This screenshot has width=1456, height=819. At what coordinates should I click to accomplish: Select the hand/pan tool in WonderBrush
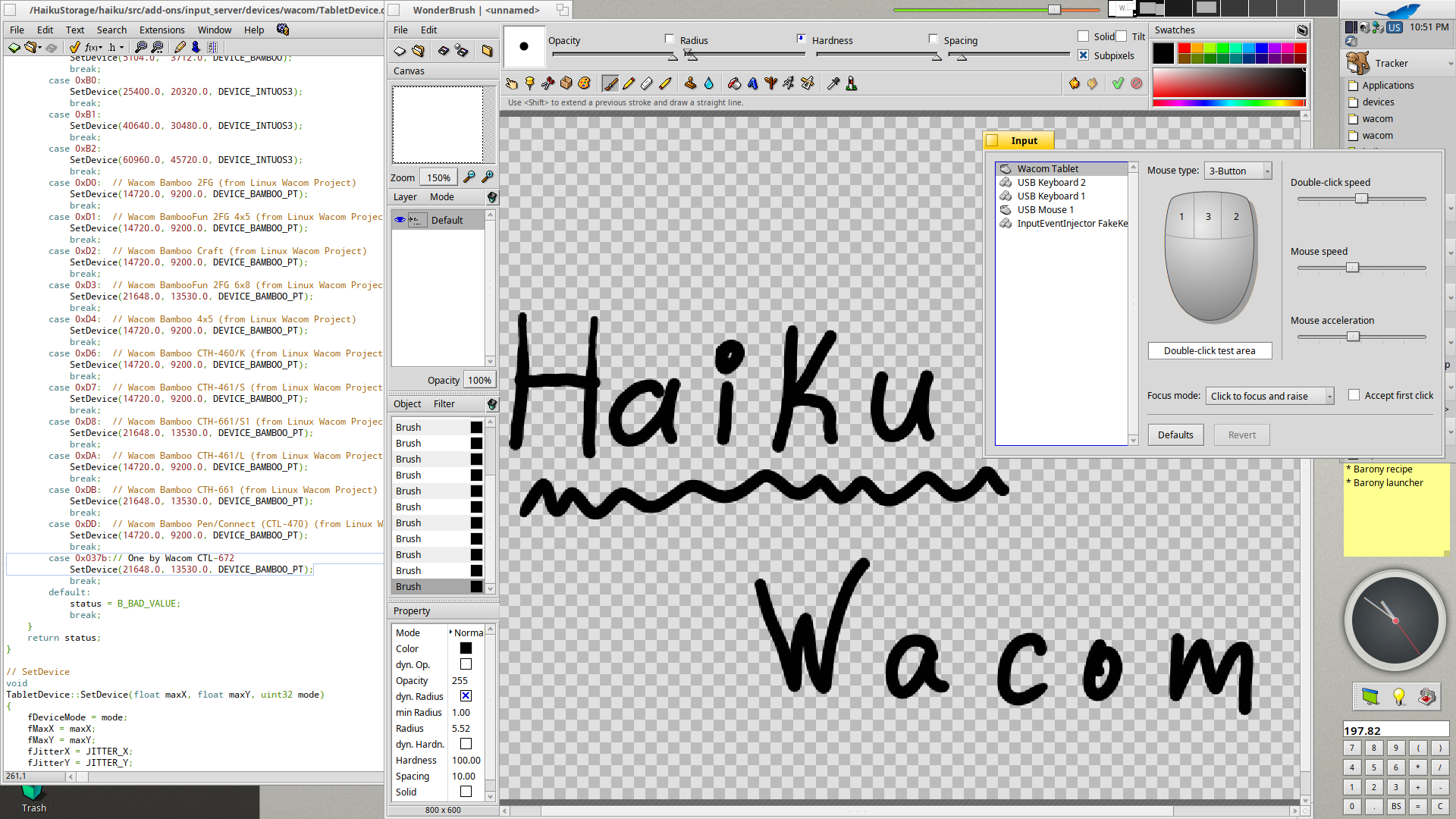click(511, 83)
